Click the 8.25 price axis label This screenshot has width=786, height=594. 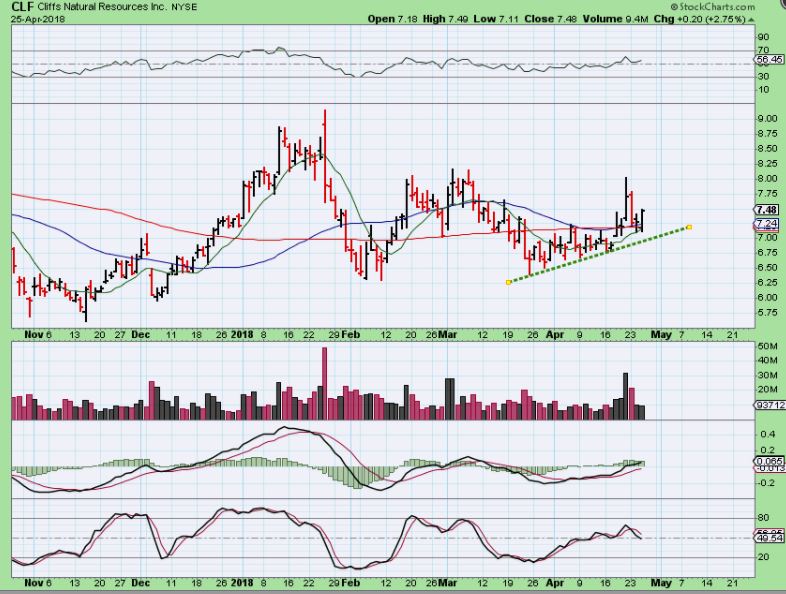[x=768, y=163]
